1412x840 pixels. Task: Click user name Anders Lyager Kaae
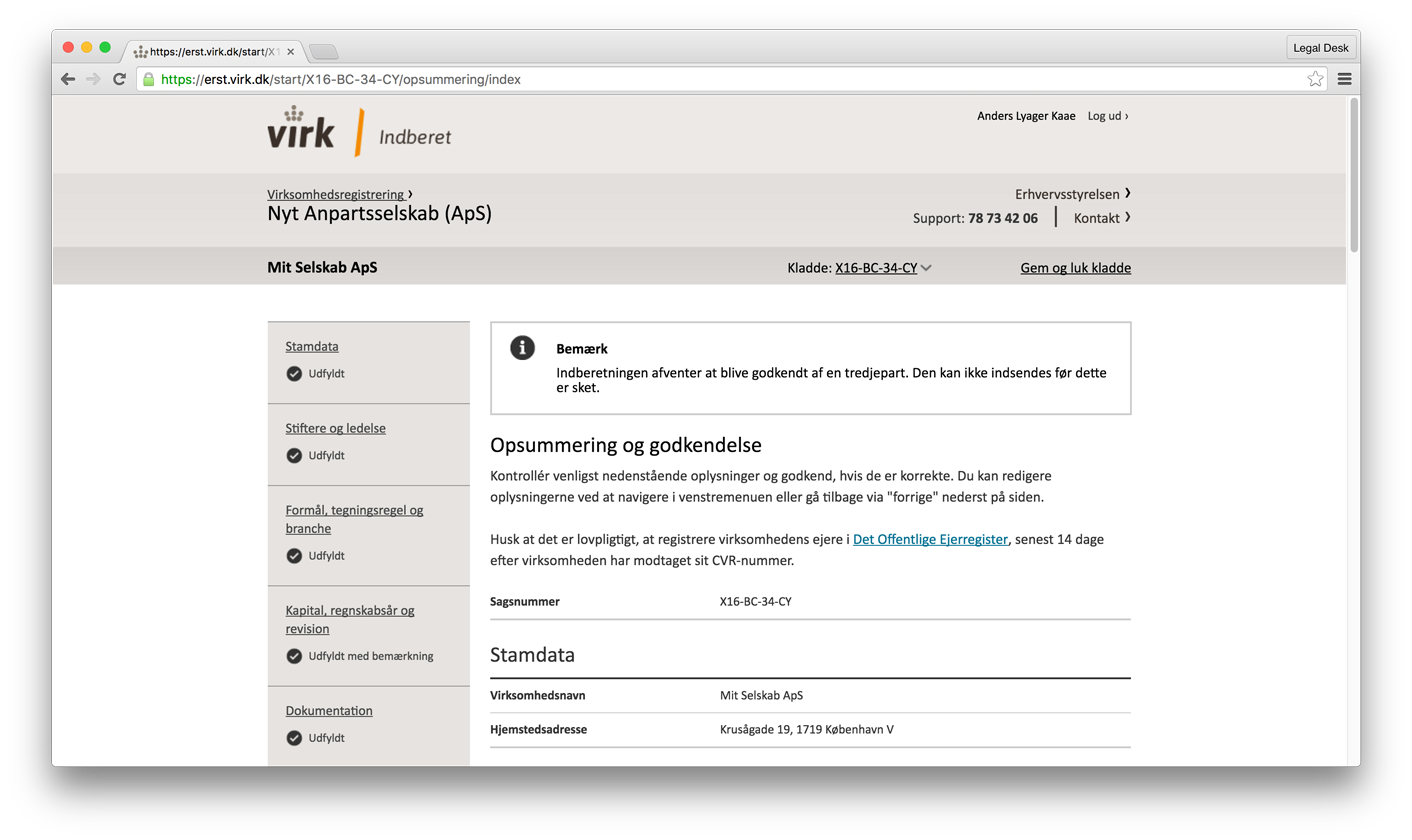coord(1026,116)
